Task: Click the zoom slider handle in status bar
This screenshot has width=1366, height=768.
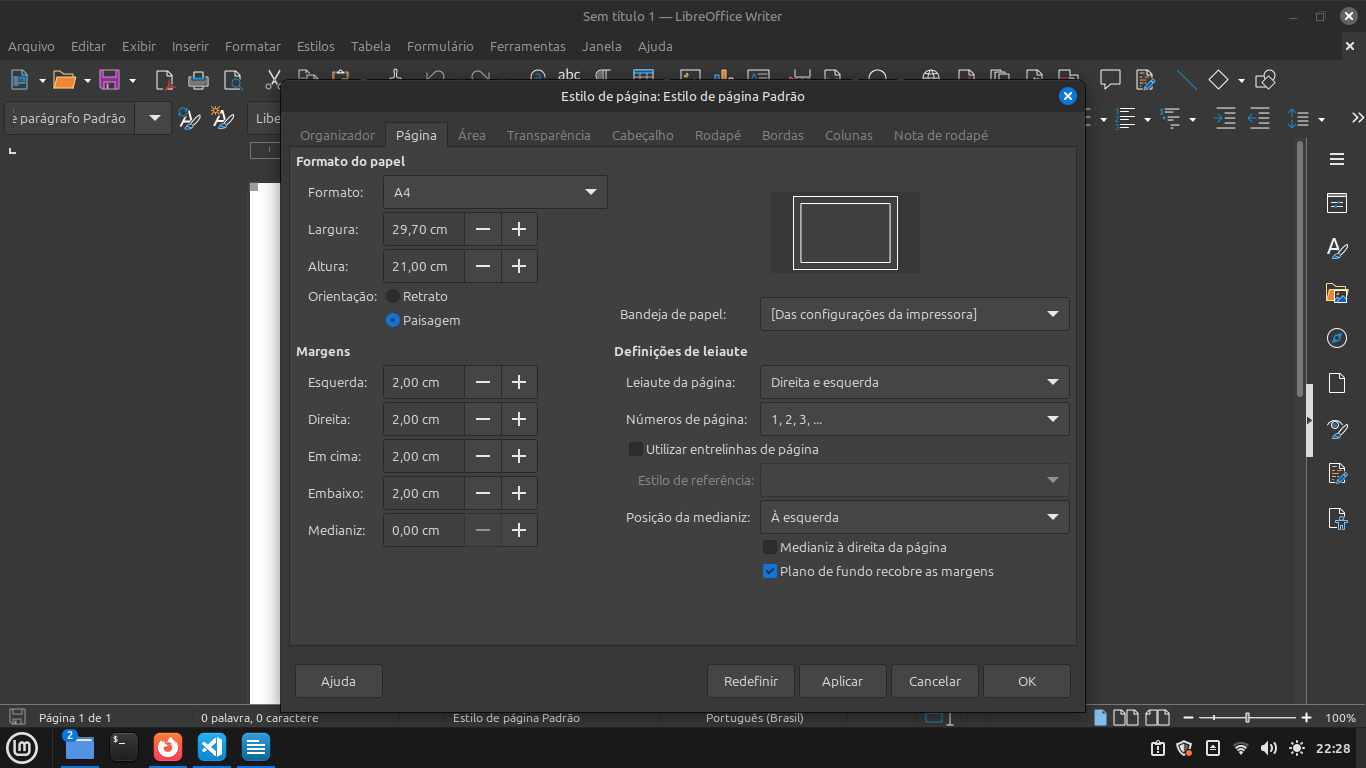Action: click(x=1247, y=718)
